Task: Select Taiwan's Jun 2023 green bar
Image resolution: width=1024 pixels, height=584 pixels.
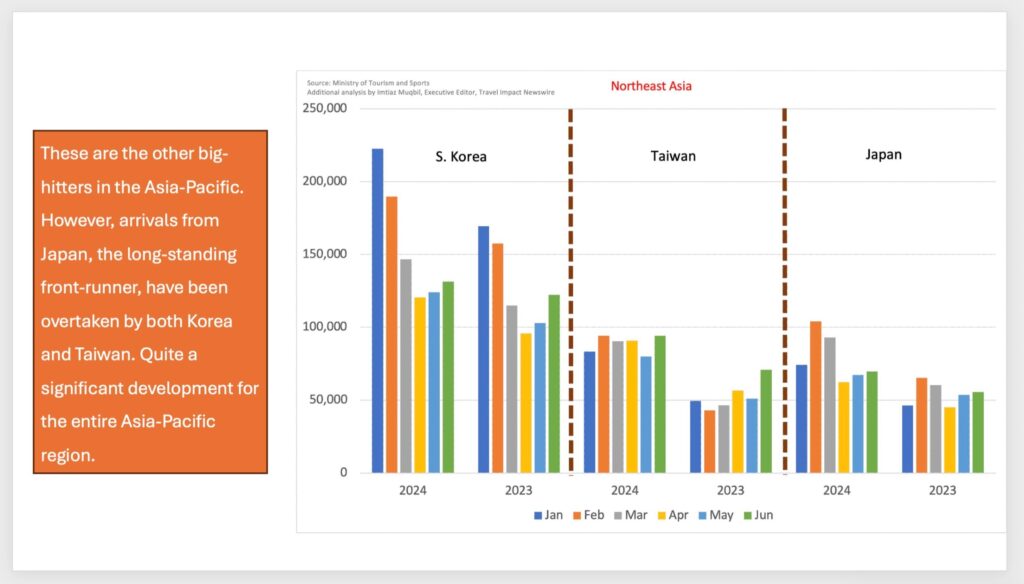Action: coord(766,421)
